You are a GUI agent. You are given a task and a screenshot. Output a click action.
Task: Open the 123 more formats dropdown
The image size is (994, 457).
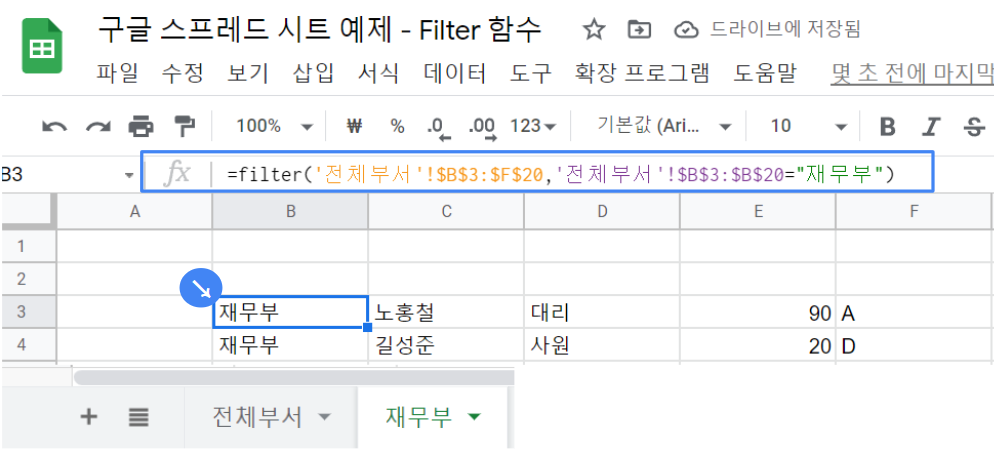click(x=532, y=126)
